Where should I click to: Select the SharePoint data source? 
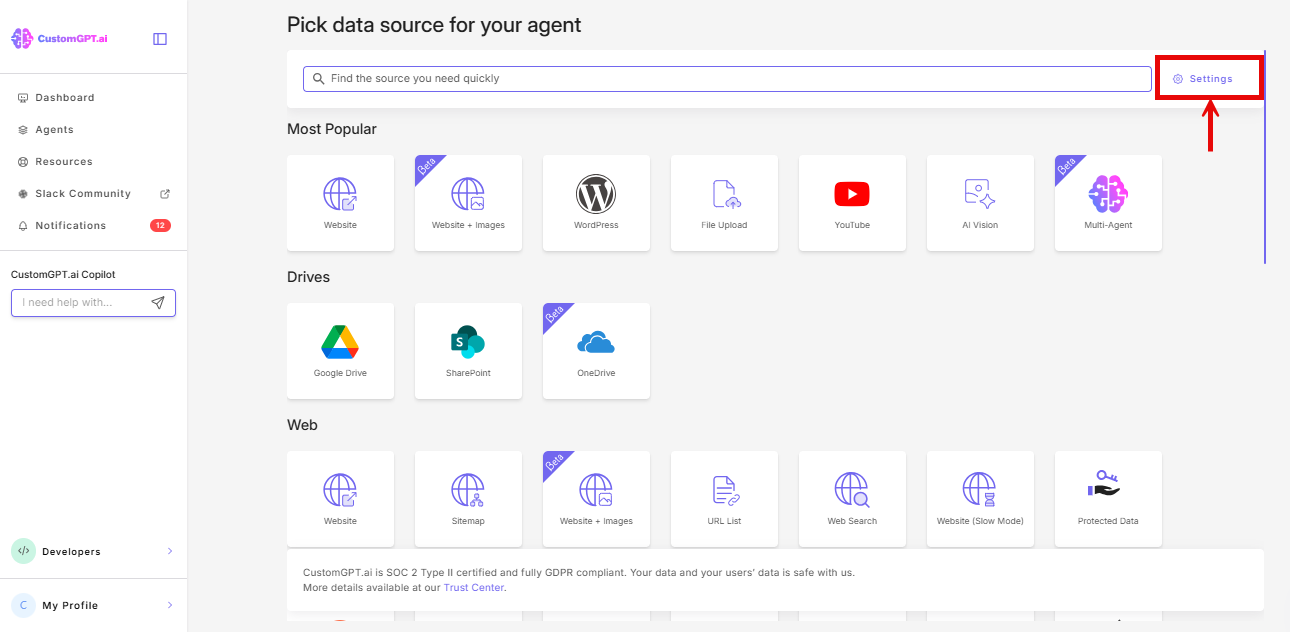click(x=468, y=351)
